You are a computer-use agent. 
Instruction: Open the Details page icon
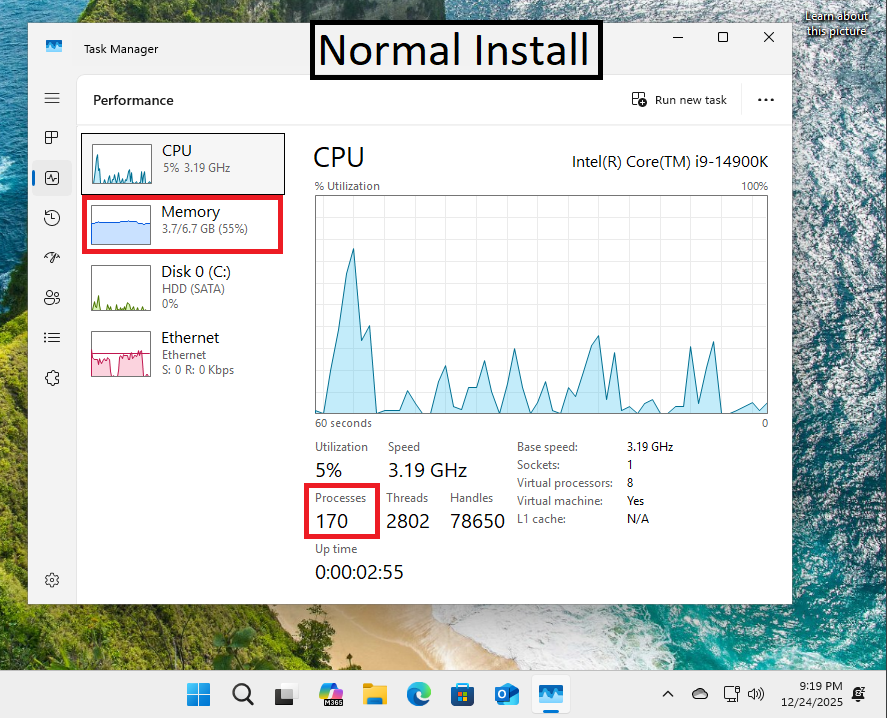52,338
